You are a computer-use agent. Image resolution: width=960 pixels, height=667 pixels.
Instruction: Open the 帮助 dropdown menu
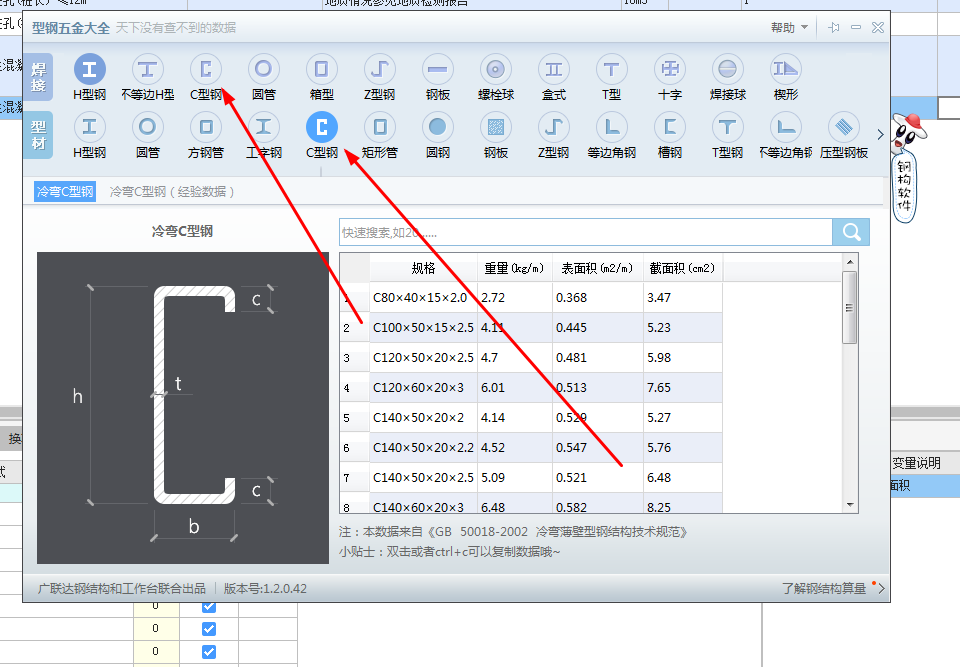coord(789,28)
